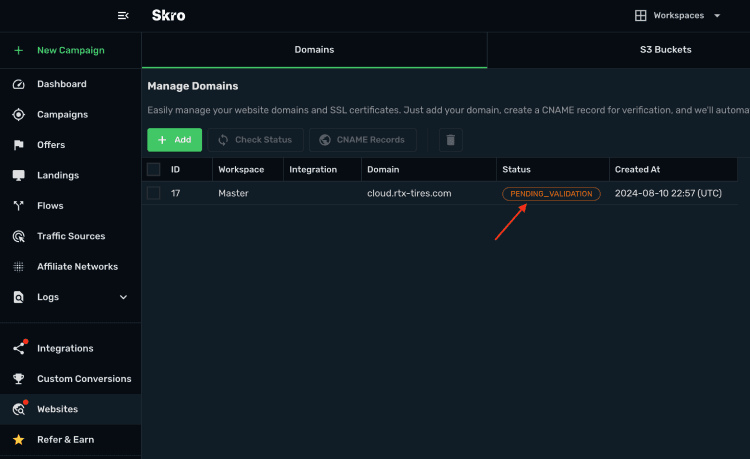
Task: Click the Custom Conversions trophy icon
Action: pyautogui.click(x=19, y=379)
